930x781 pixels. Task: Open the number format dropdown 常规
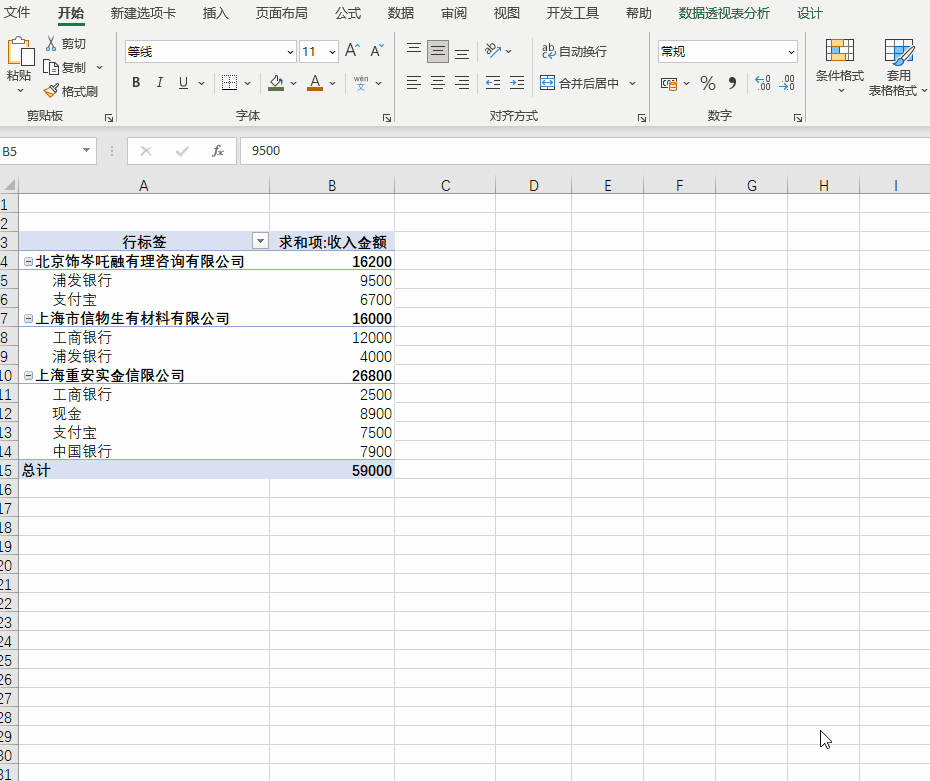pos(791,52)
